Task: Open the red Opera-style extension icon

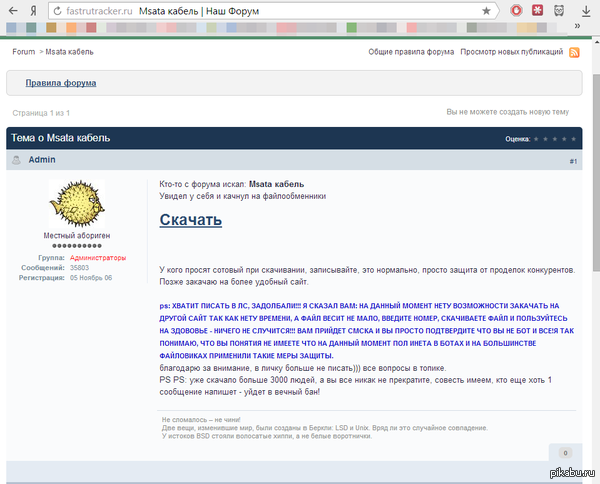Action: tap(514, 10)
